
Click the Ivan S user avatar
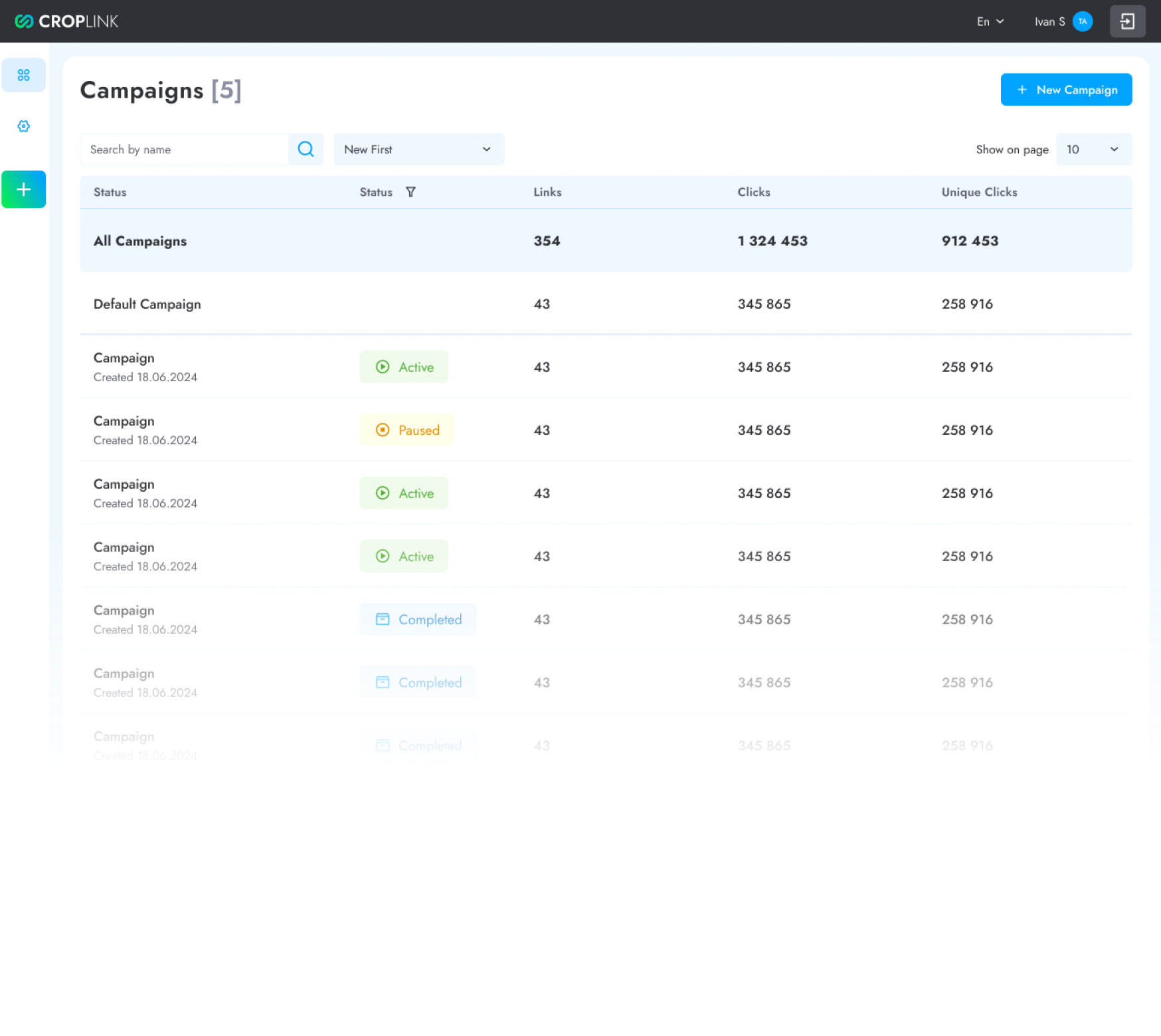point(1082,21)
